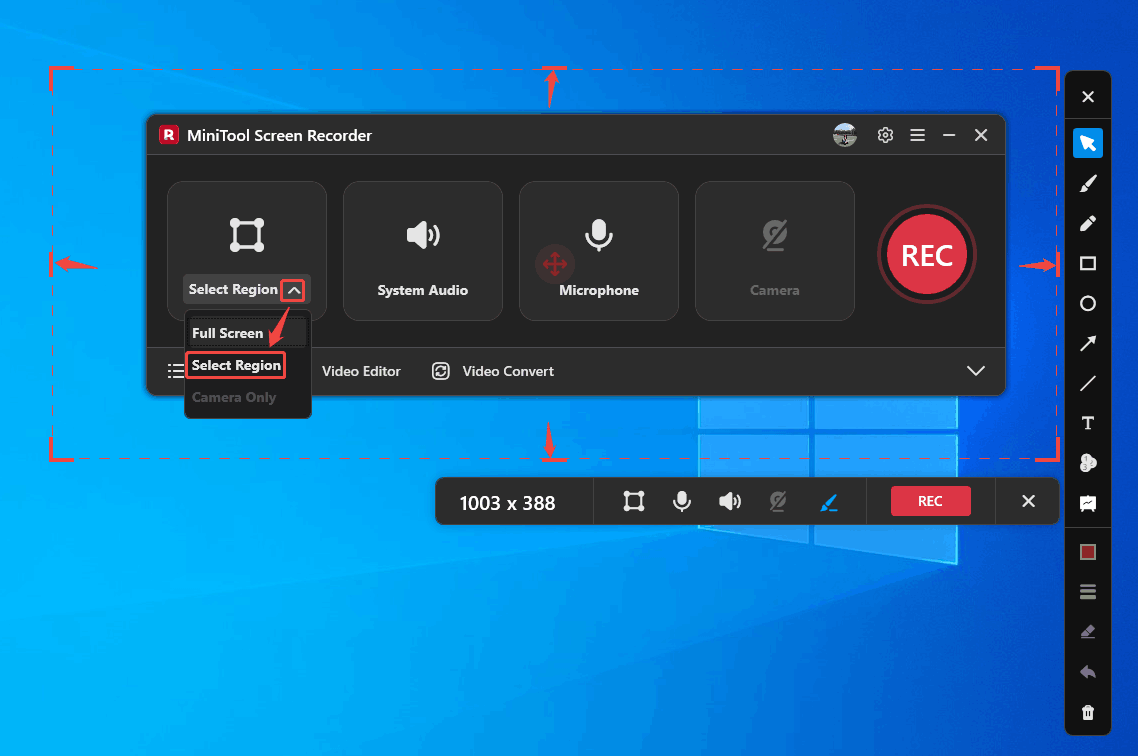Choose the ellipse drawing tool
The height and width of the screenshot is (756, 1138).
1088,303
